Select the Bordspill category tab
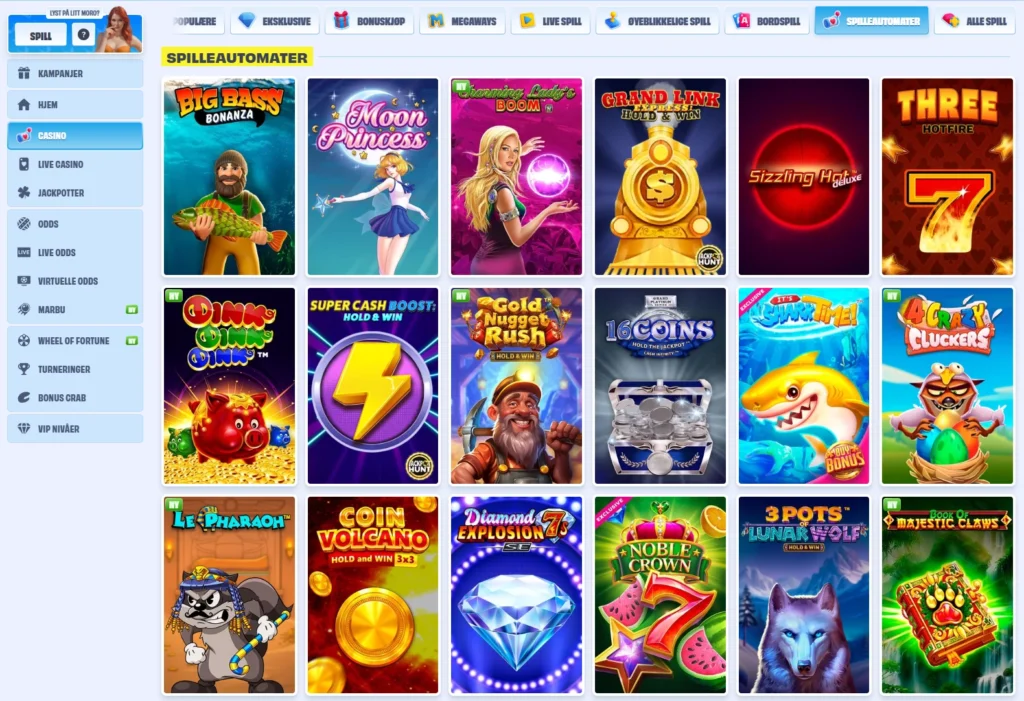 click(x=767, y=21)
